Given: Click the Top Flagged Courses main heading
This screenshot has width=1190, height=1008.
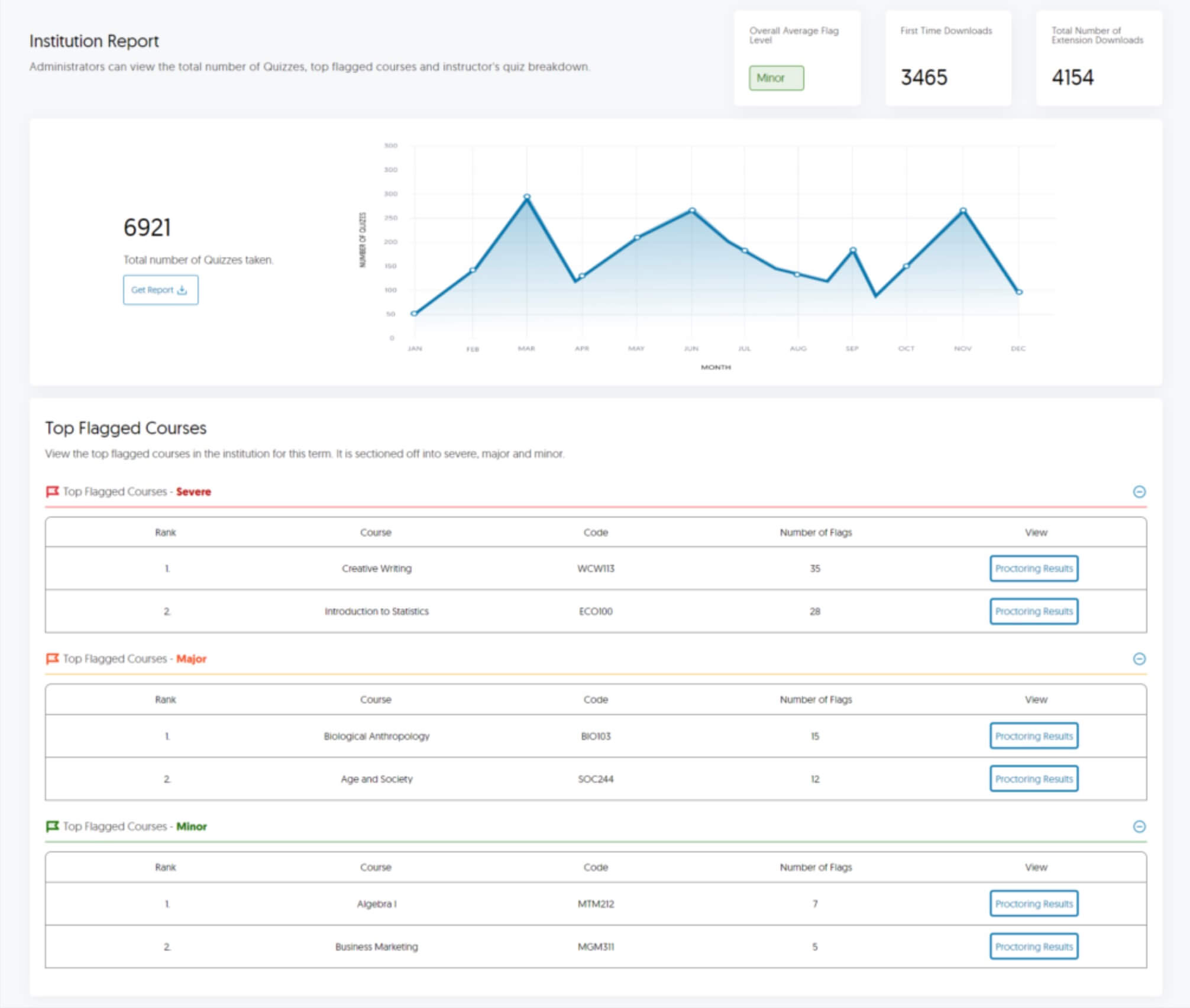Looking at the screenshot, I should tap(126, 428).
